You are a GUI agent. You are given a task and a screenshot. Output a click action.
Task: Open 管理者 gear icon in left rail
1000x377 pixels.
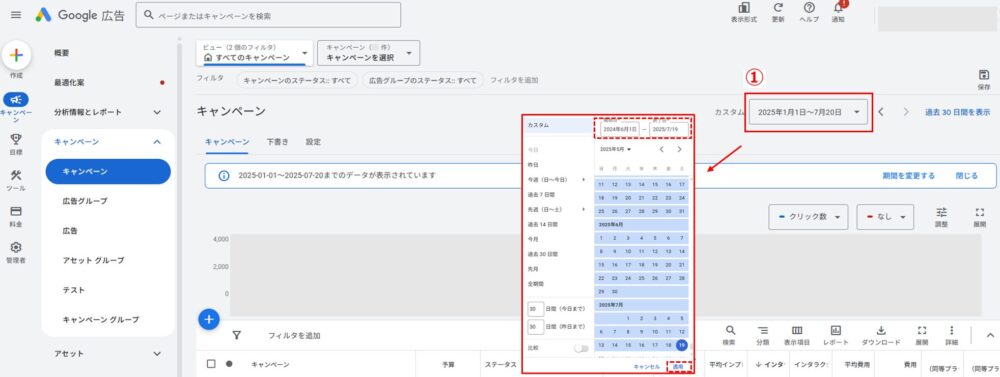(x=16, y=247)
